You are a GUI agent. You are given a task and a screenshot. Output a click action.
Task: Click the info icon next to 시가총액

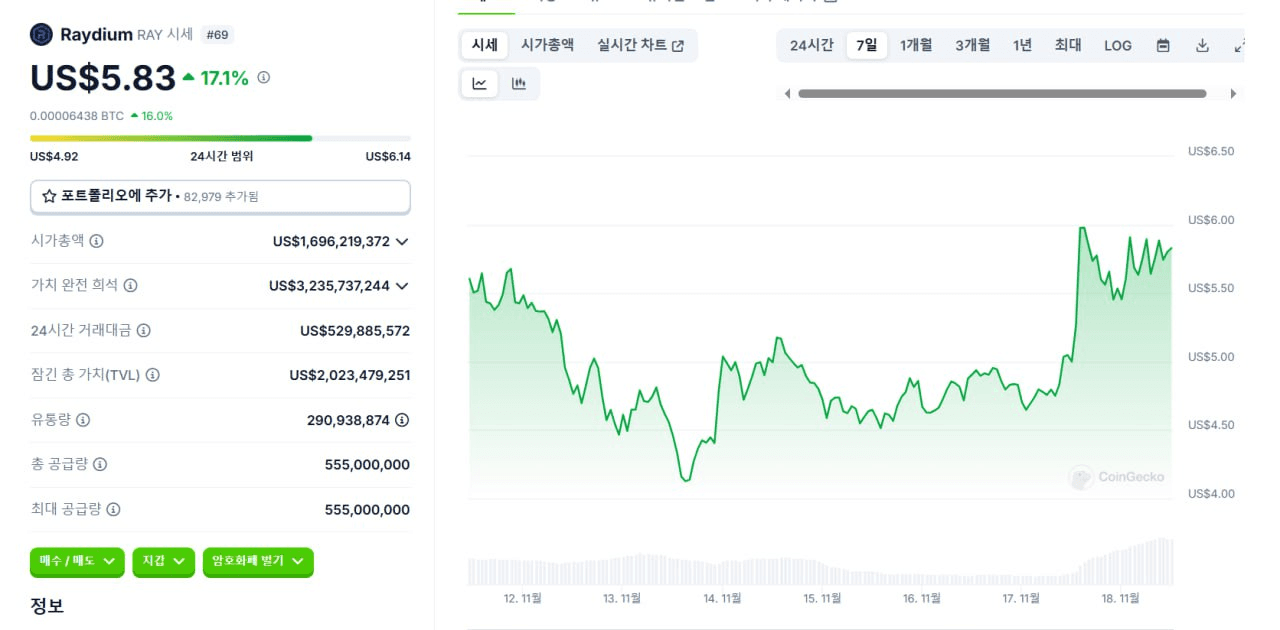[96, 241]
